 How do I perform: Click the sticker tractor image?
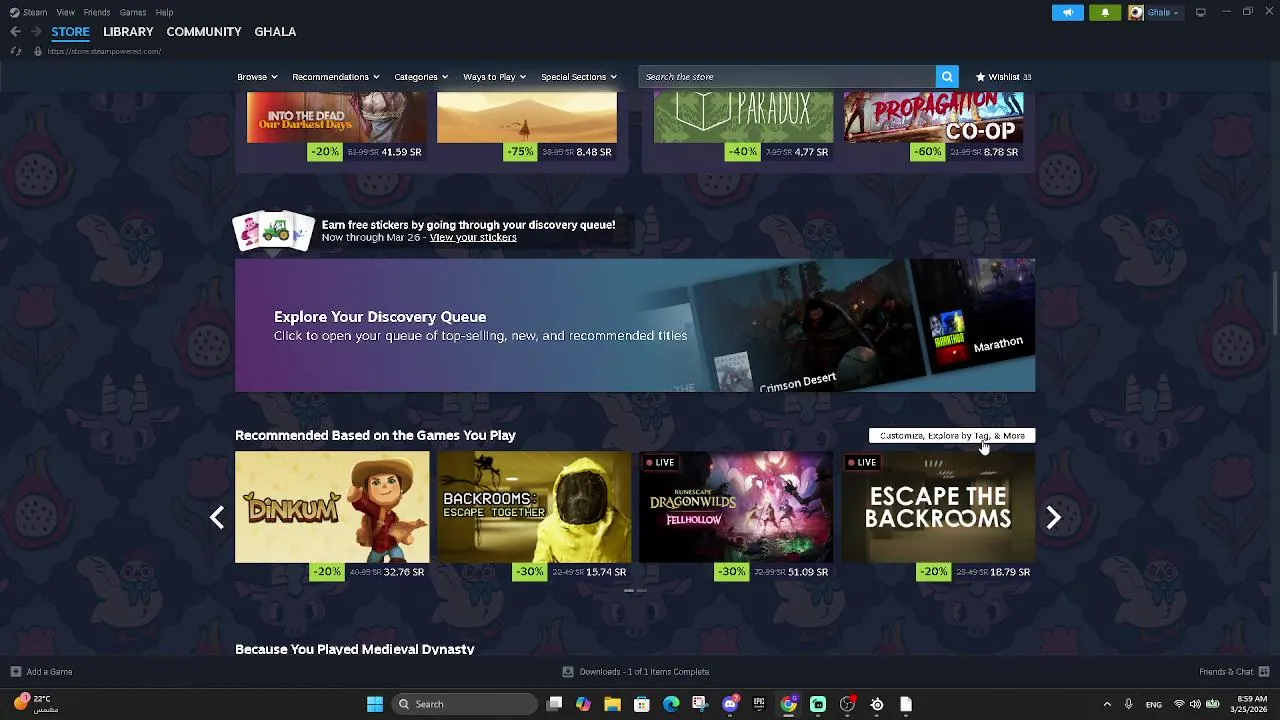(x=274, y=231)
